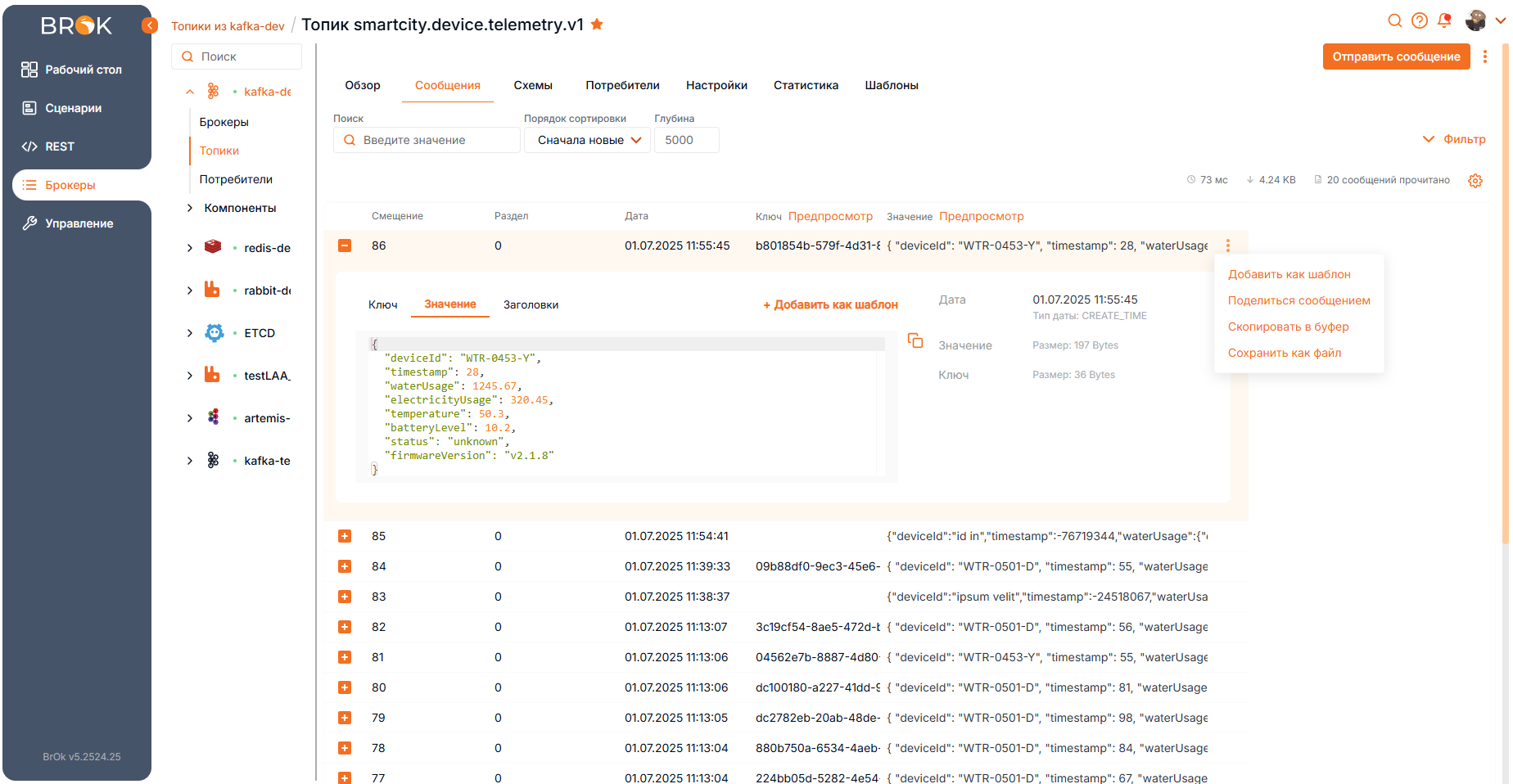This screenshot has height=784, width=1513.
Task: Open the sort order dropdown
Action: click(587, 140)
